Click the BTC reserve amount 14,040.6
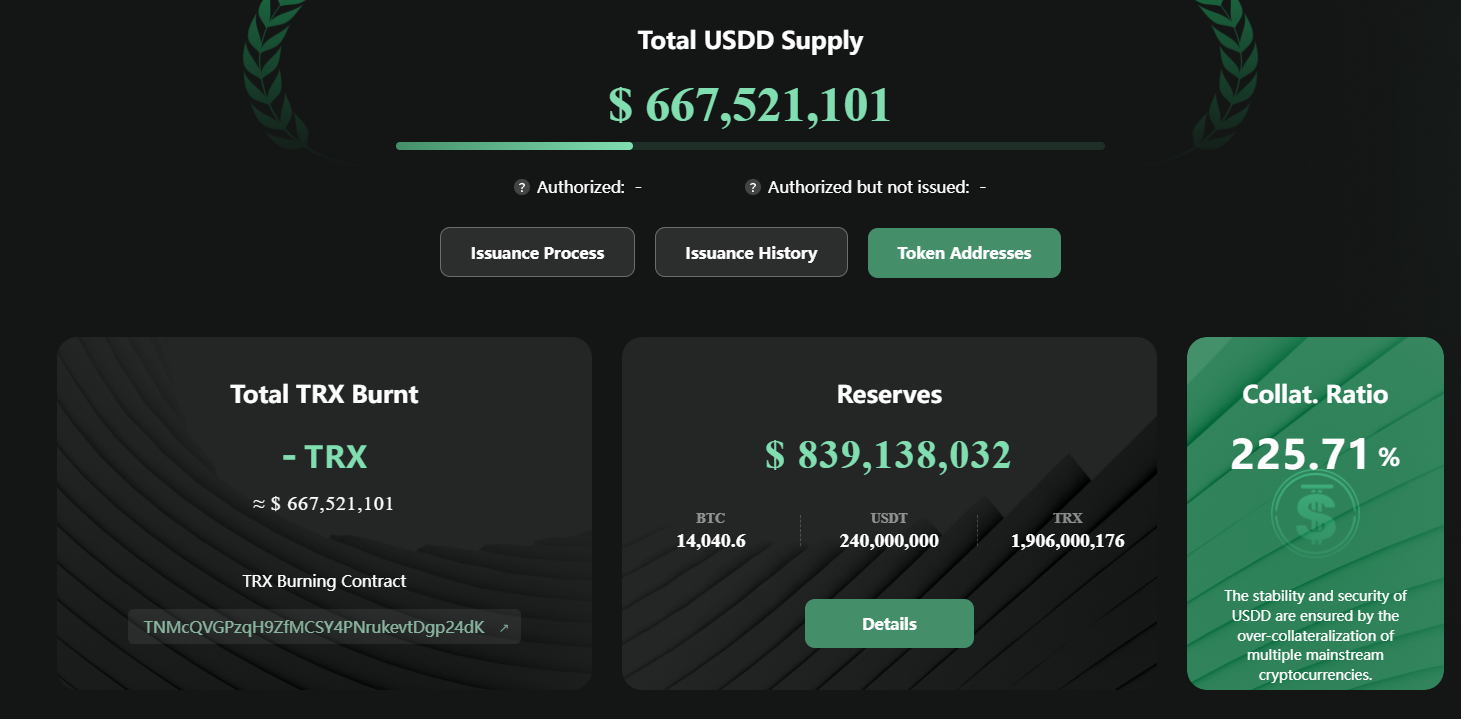Image resolution: width=1461 pixels, height=719 pixels. pos(711,541)
